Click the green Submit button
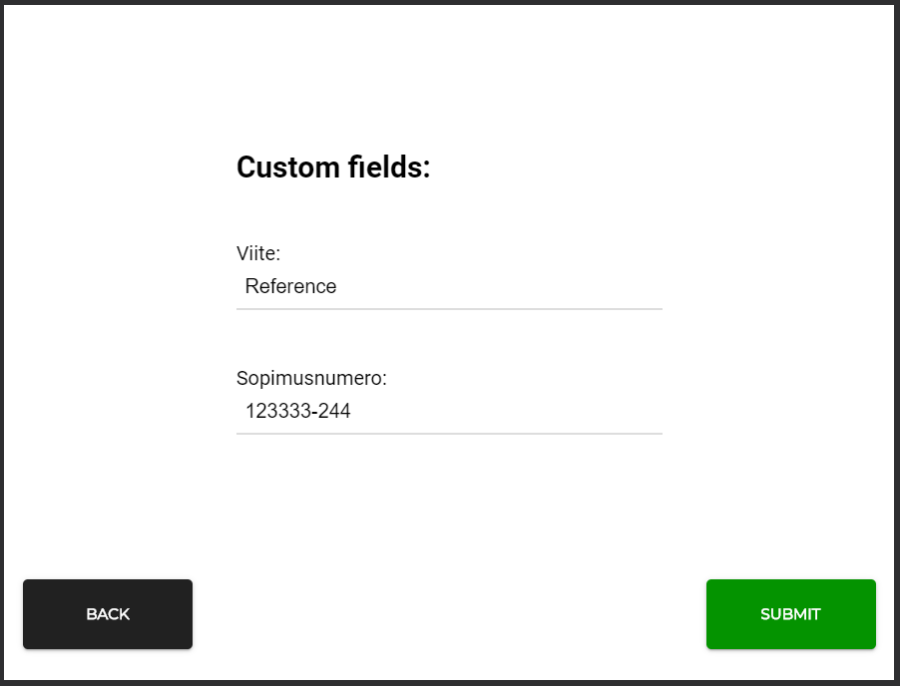 click(790, 614)
